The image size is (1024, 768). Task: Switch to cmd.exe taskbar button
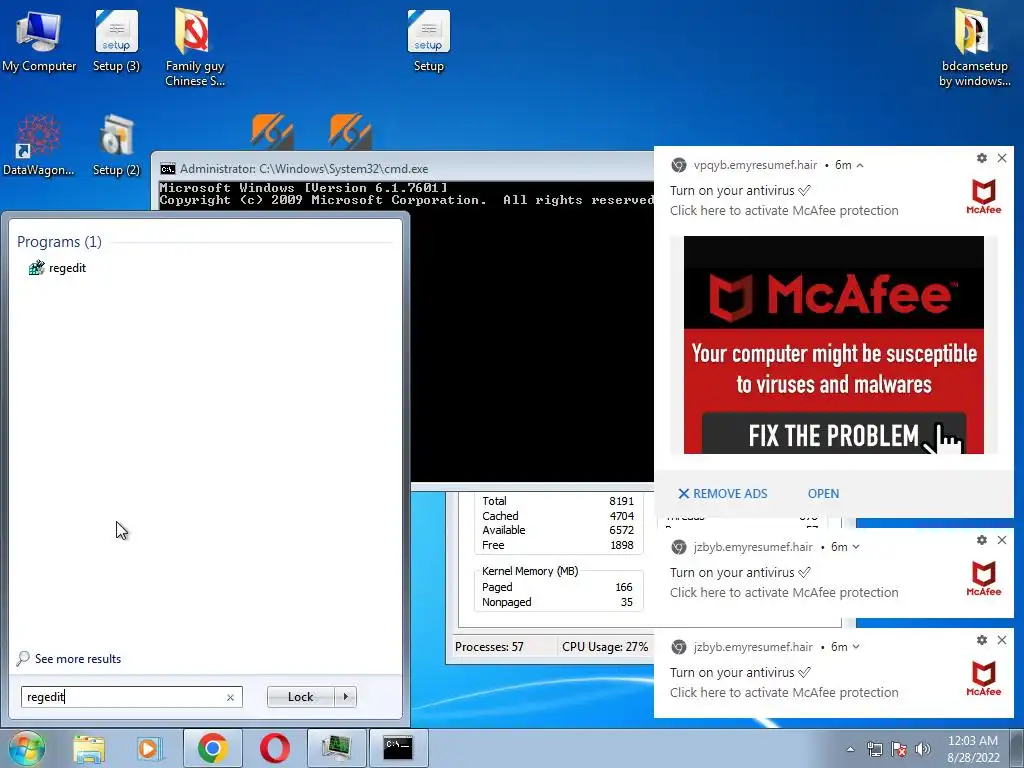coord(398,748)
